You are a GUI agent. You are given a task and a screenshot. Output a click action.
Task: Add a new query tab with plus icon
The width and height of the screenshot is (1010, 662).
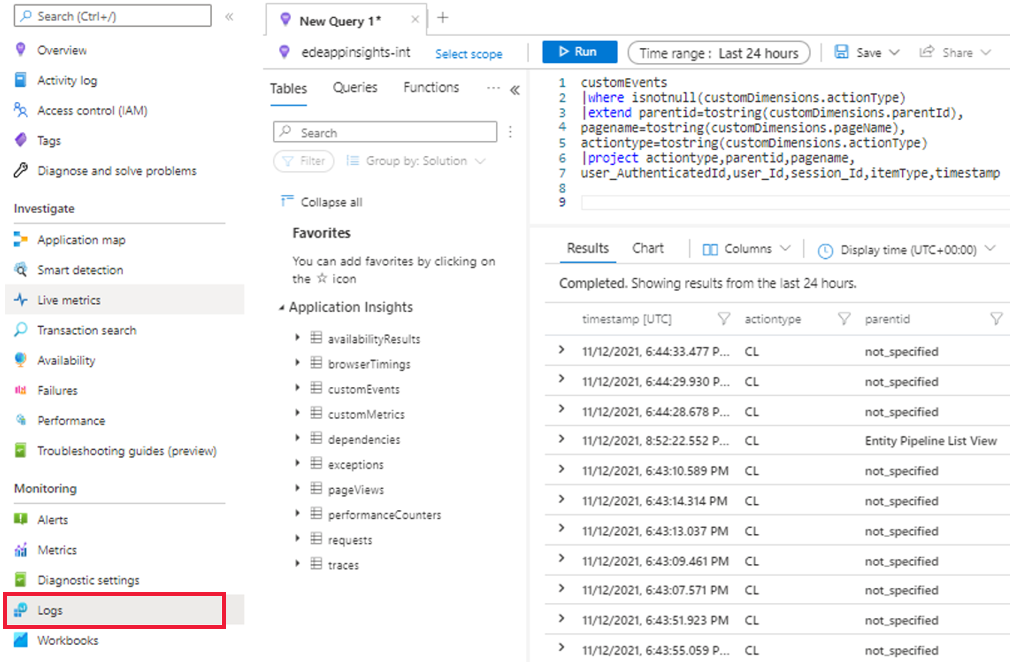[x=443, y=18]
